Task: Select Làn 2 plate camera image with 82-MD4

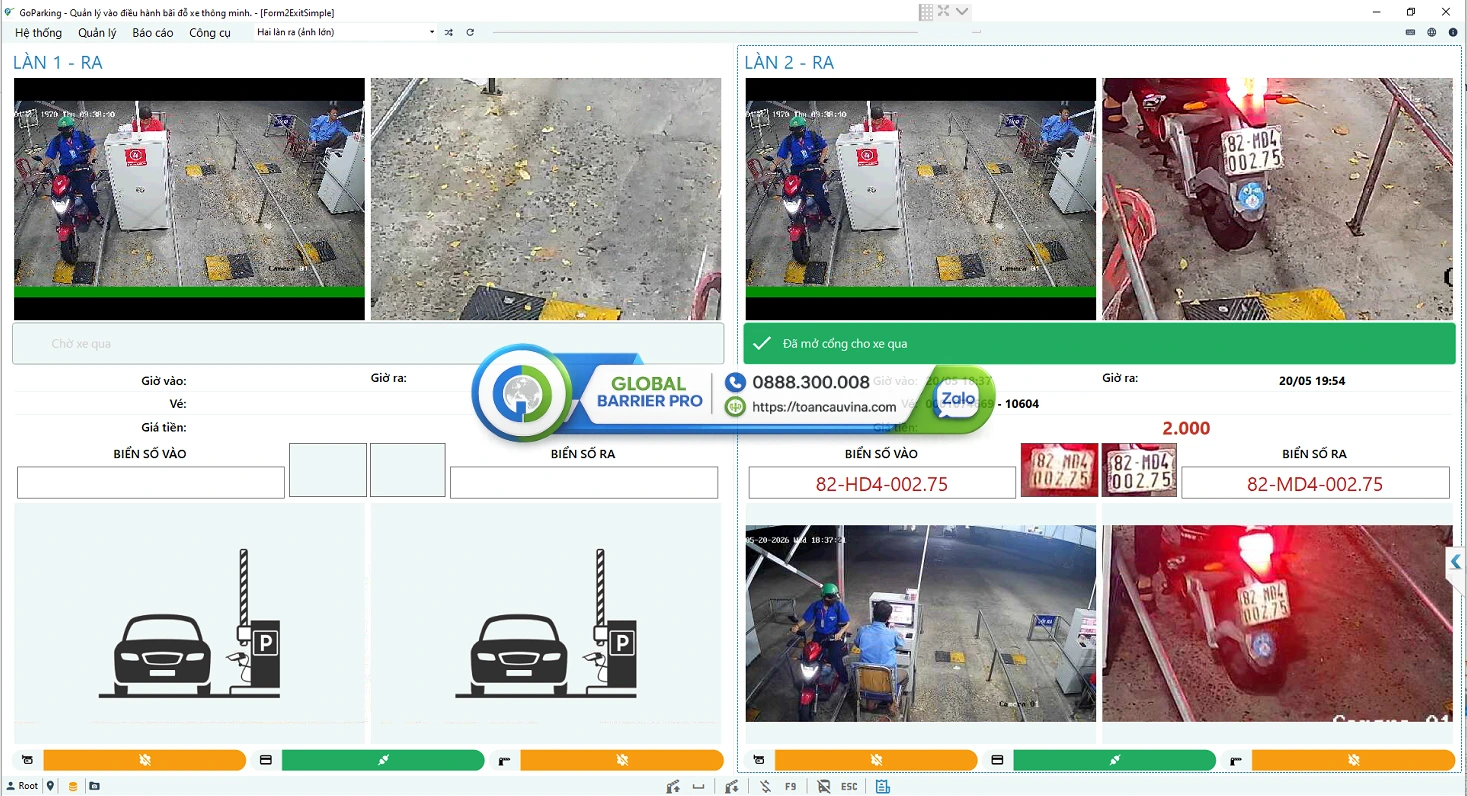Action: click(x=1277, y=199)
